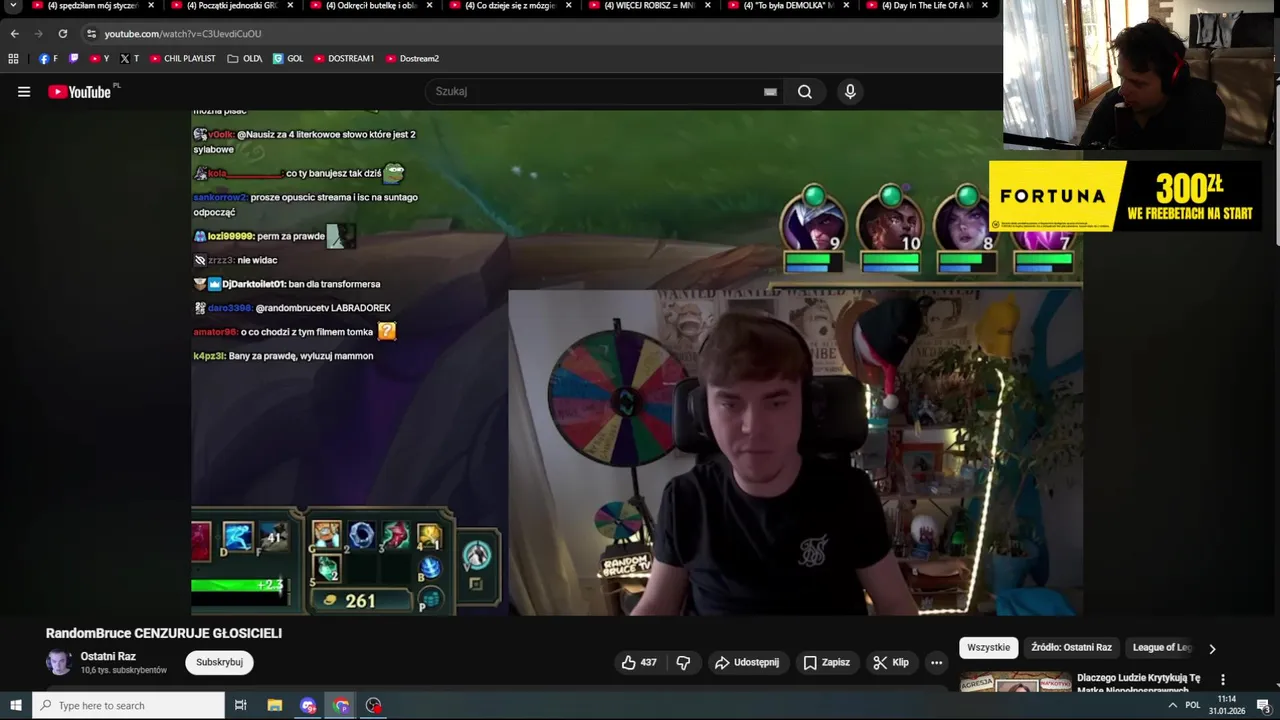Open File Explorer from the taskbar
The width and height of the screenshot is (1280, 720).
tap(275, 705)
